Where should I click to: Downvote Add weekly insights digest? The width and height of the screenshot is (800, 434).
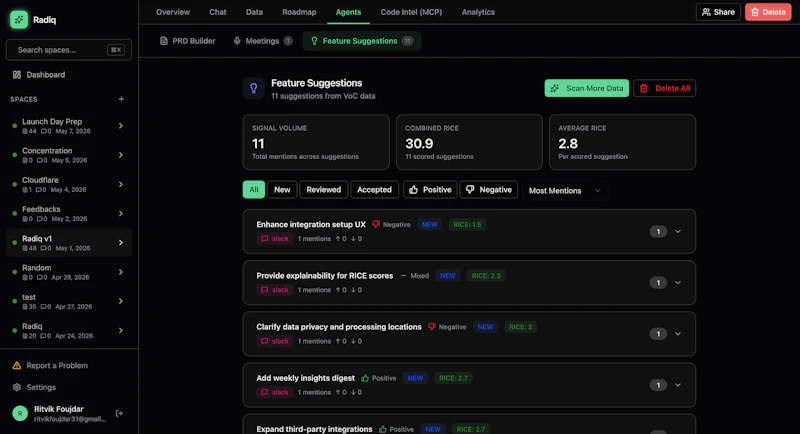pyautogui.click(x=353, y=392)
